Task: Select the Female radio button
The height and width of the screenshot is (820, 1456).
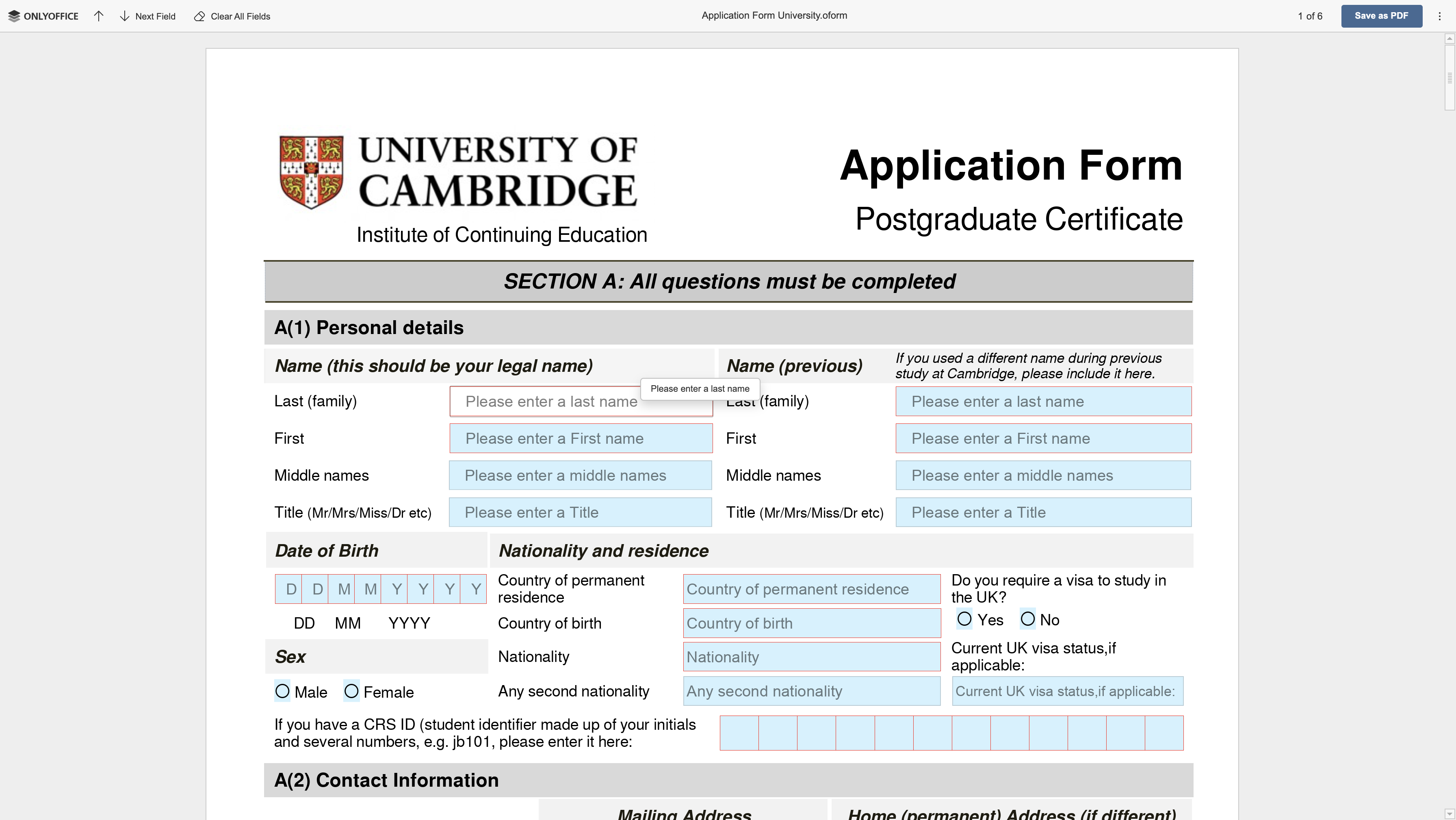Action: tap(351, 691)
